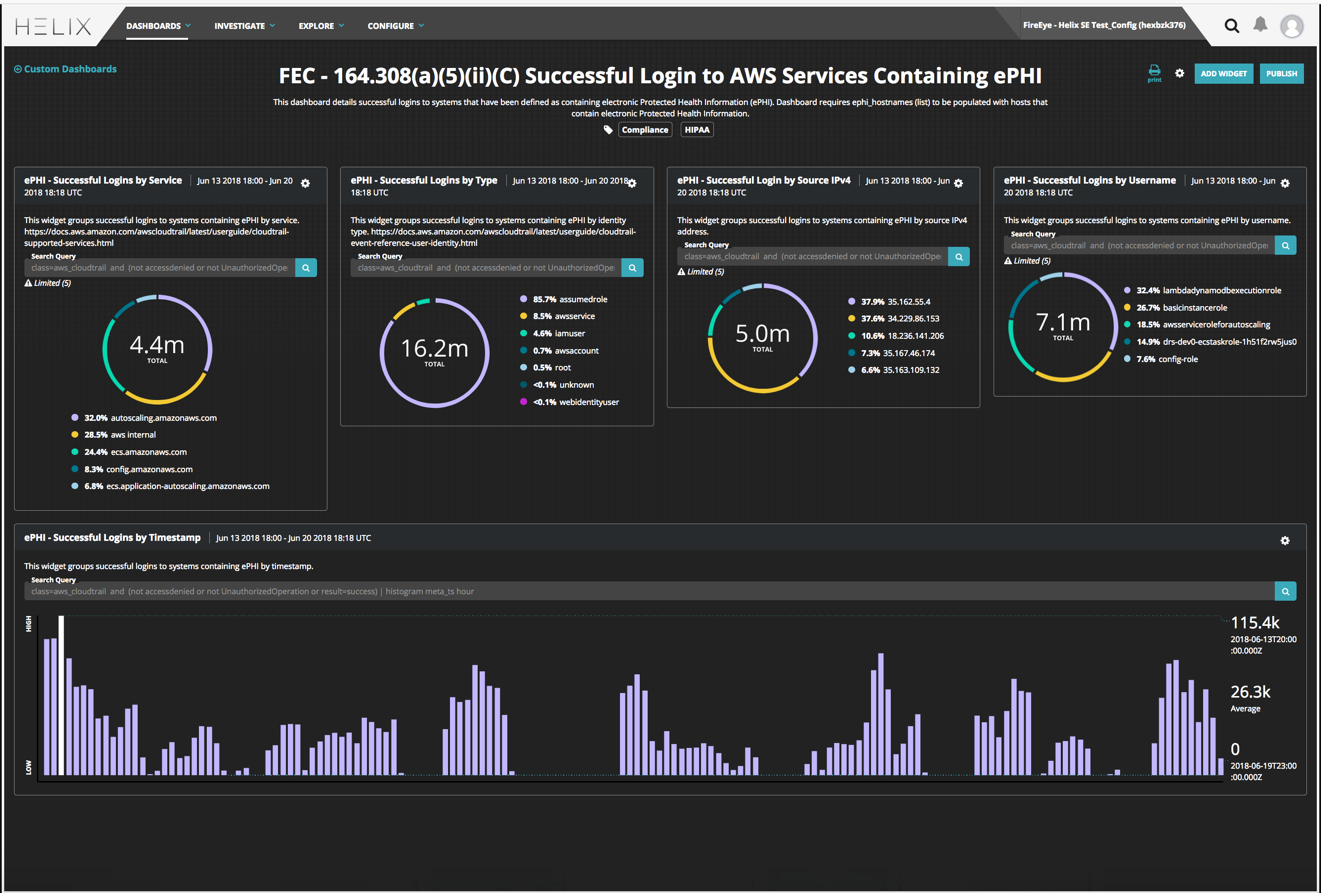This screenshot has height=893, width=1321.
Task: Click the Source IPv4 search query field
Action: (813, 257)
